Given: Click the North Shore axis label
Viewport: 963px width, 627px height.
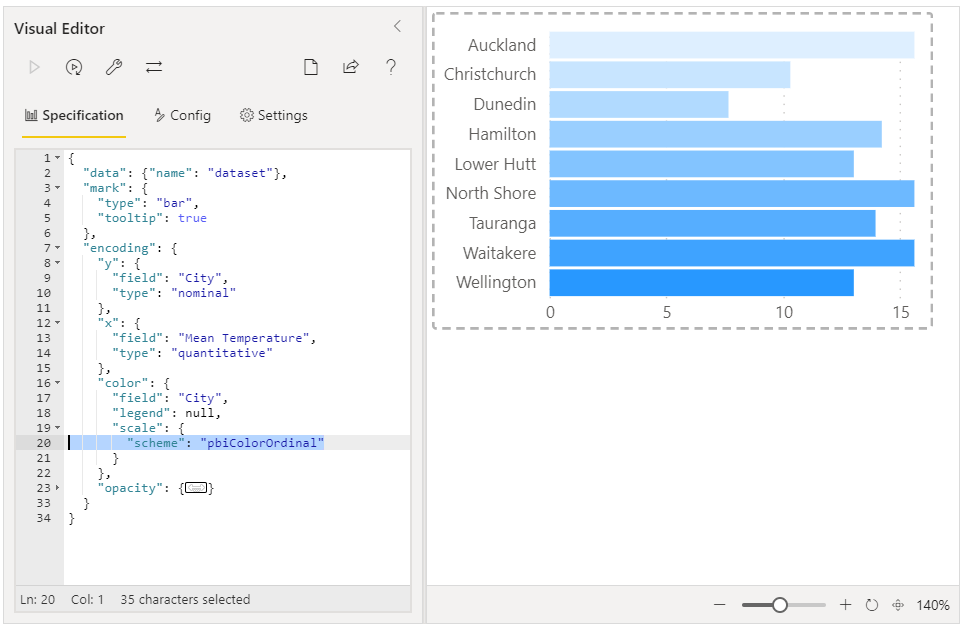Looking at the screenshot, I should (491, 193).
